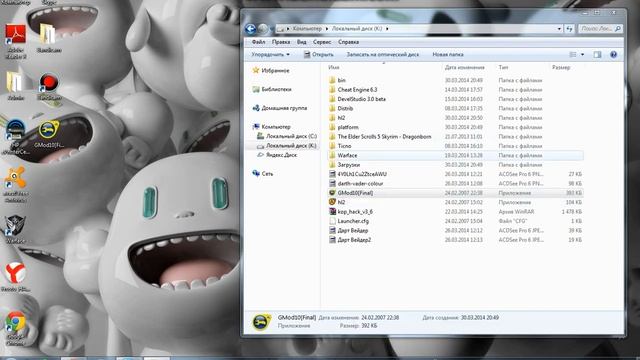Image resolution: width=640 pixels, height=360 pixels.
Task: Open the Explorer help question mark
Action: (x=613, y=54)
